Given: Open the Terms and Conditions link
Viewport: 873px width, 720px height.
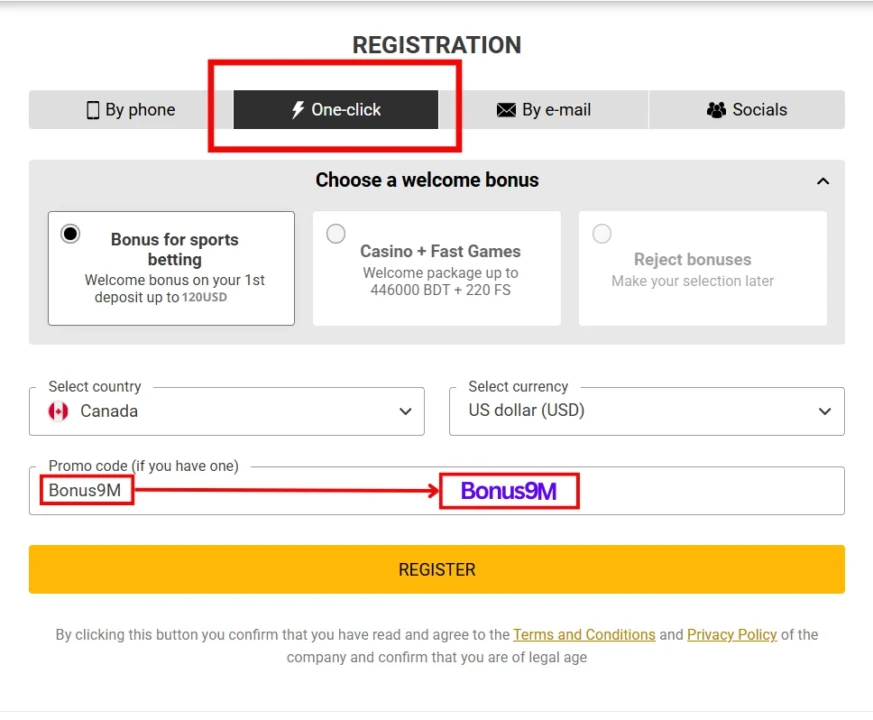Looking at the screenshot, I should [x=584, y=634].
